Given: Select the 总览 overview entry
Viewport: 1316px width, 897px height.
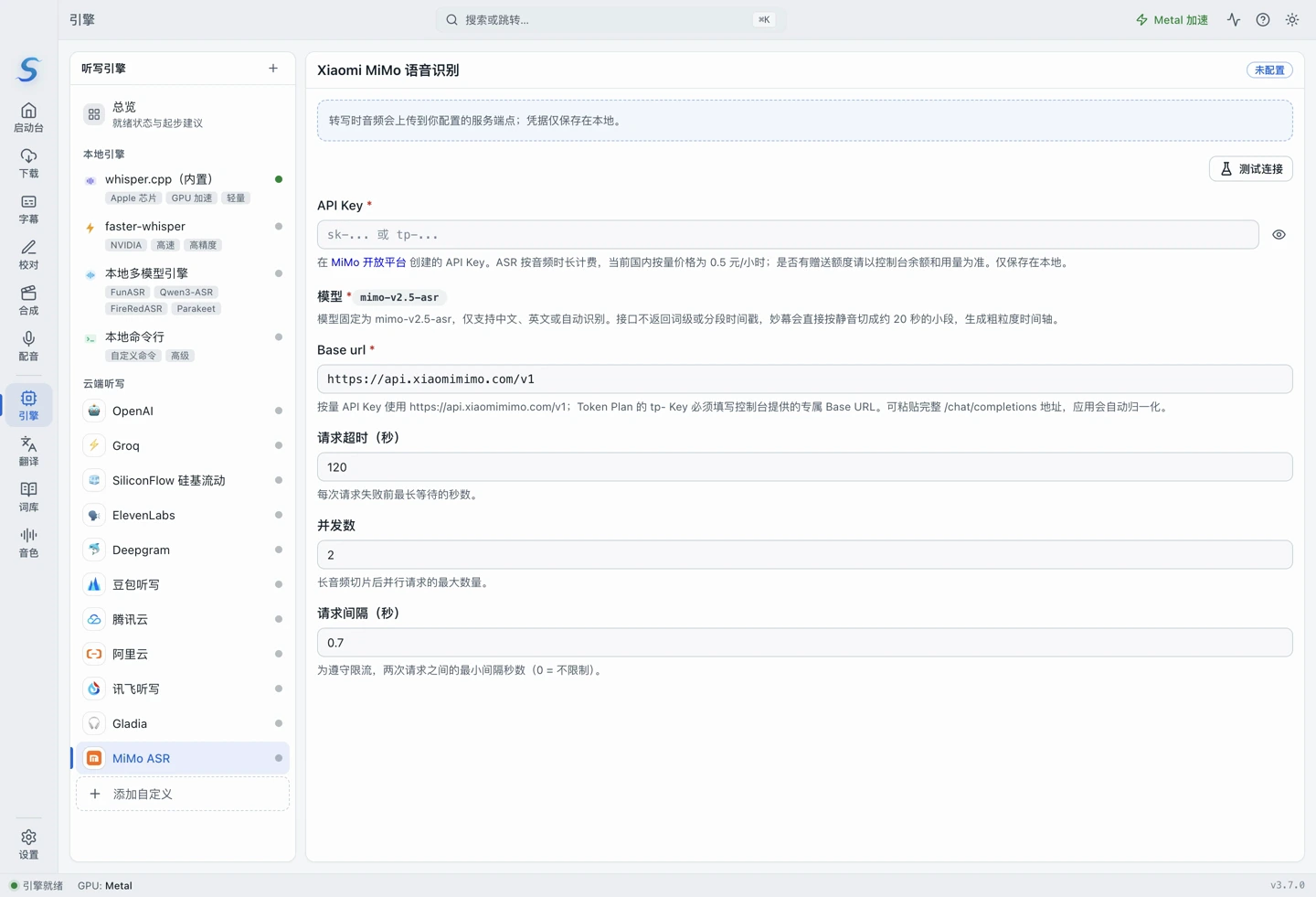Looking at the screenshot, I should point(183,114).
